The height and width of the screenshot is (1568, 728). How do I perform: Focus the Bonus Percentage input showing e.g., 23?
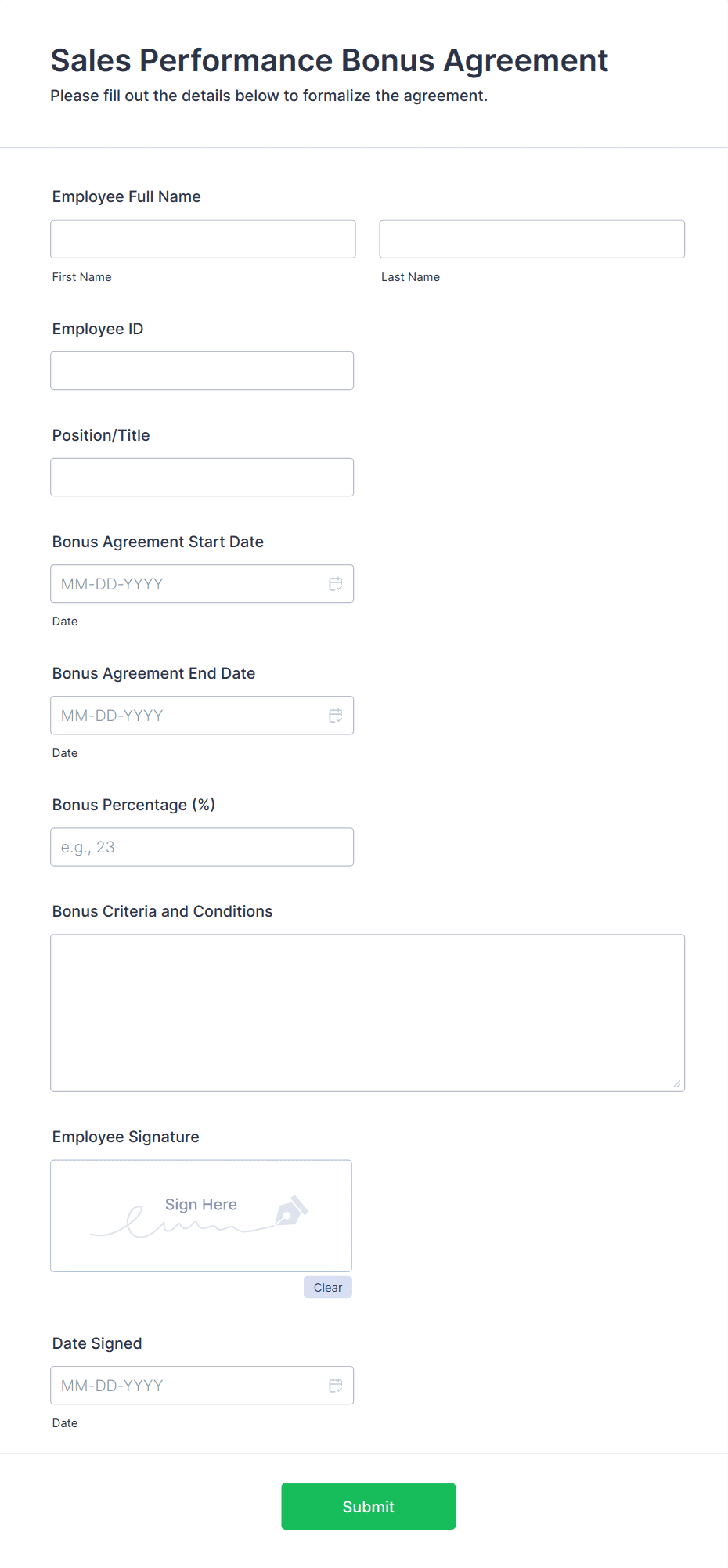click(x=201, y=846)
